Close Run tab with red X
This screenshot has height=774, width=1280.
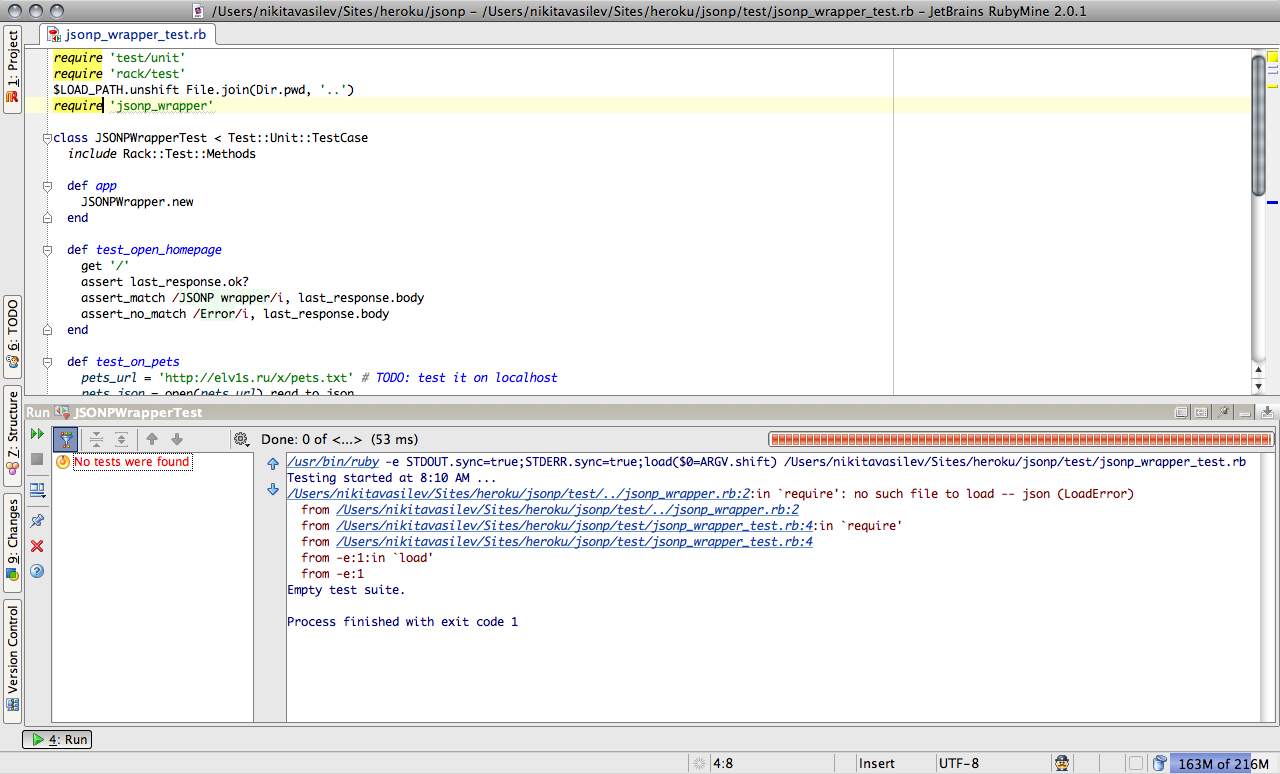click(x=37, y=546)
